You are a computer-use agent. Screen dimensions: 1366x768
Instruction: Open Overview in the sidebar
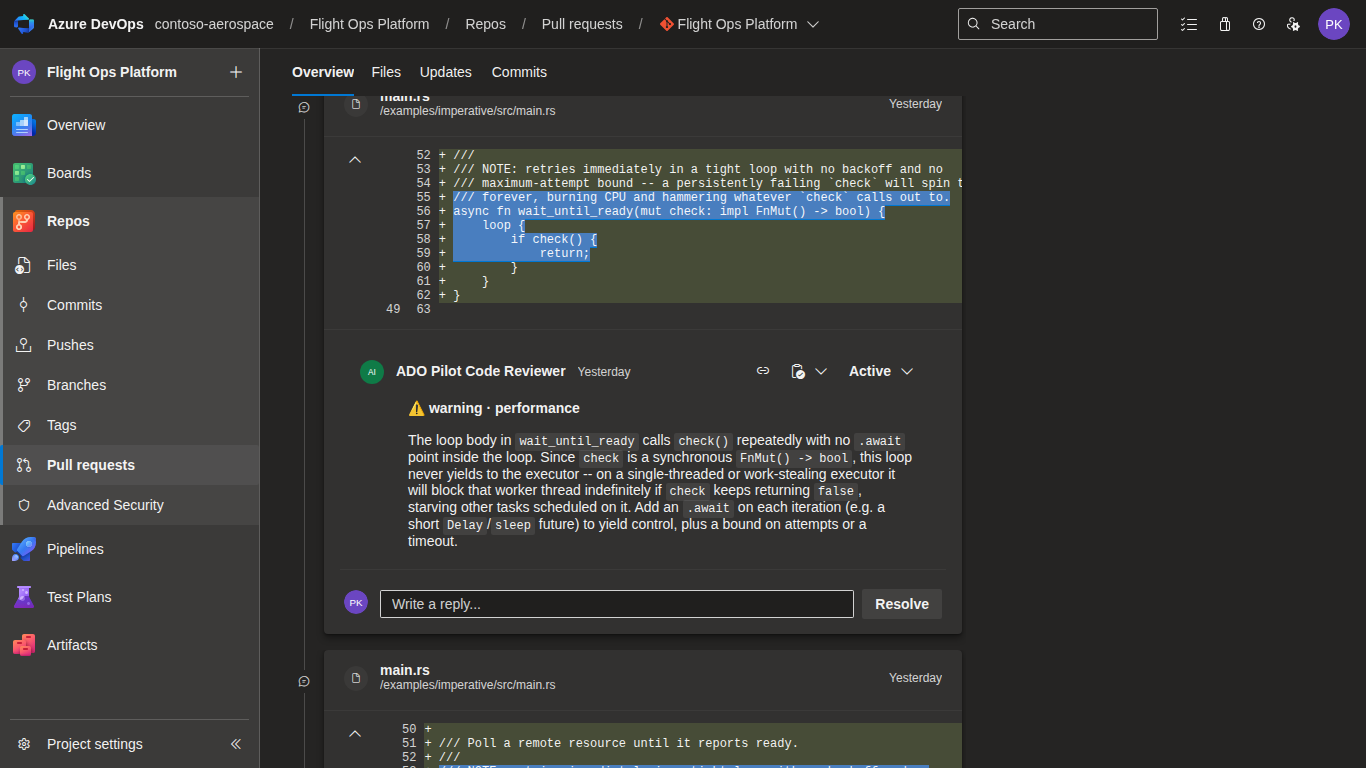point(130,125)
